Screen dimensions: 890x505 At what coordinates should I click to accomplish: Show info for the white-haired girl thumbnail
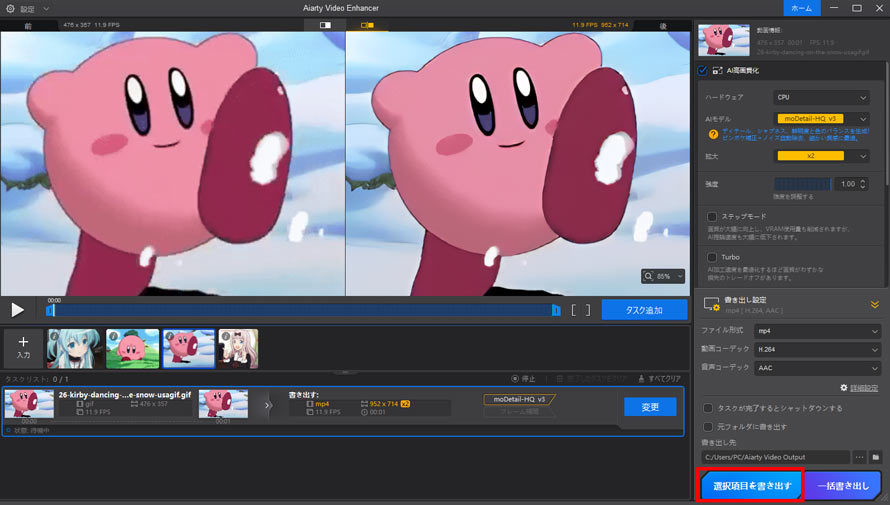pos(225,336)
